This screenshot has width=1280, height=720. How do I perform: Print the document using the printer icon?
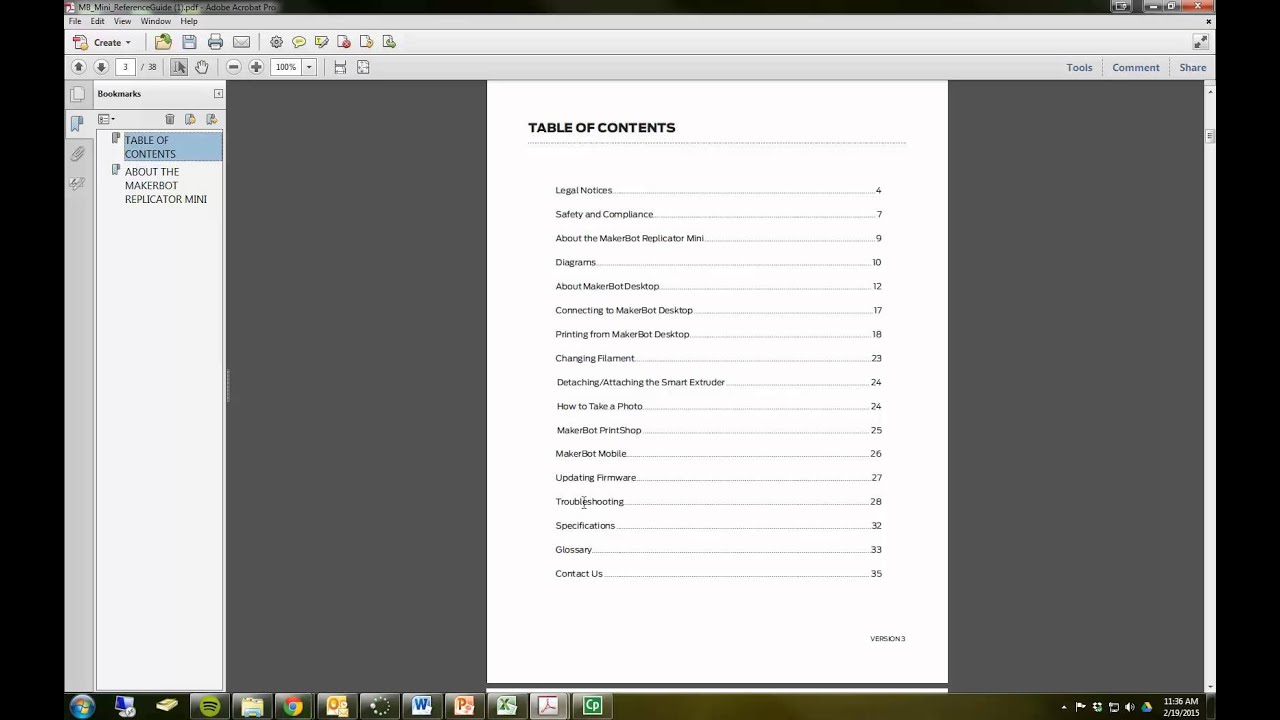click(x=215, y=42)
